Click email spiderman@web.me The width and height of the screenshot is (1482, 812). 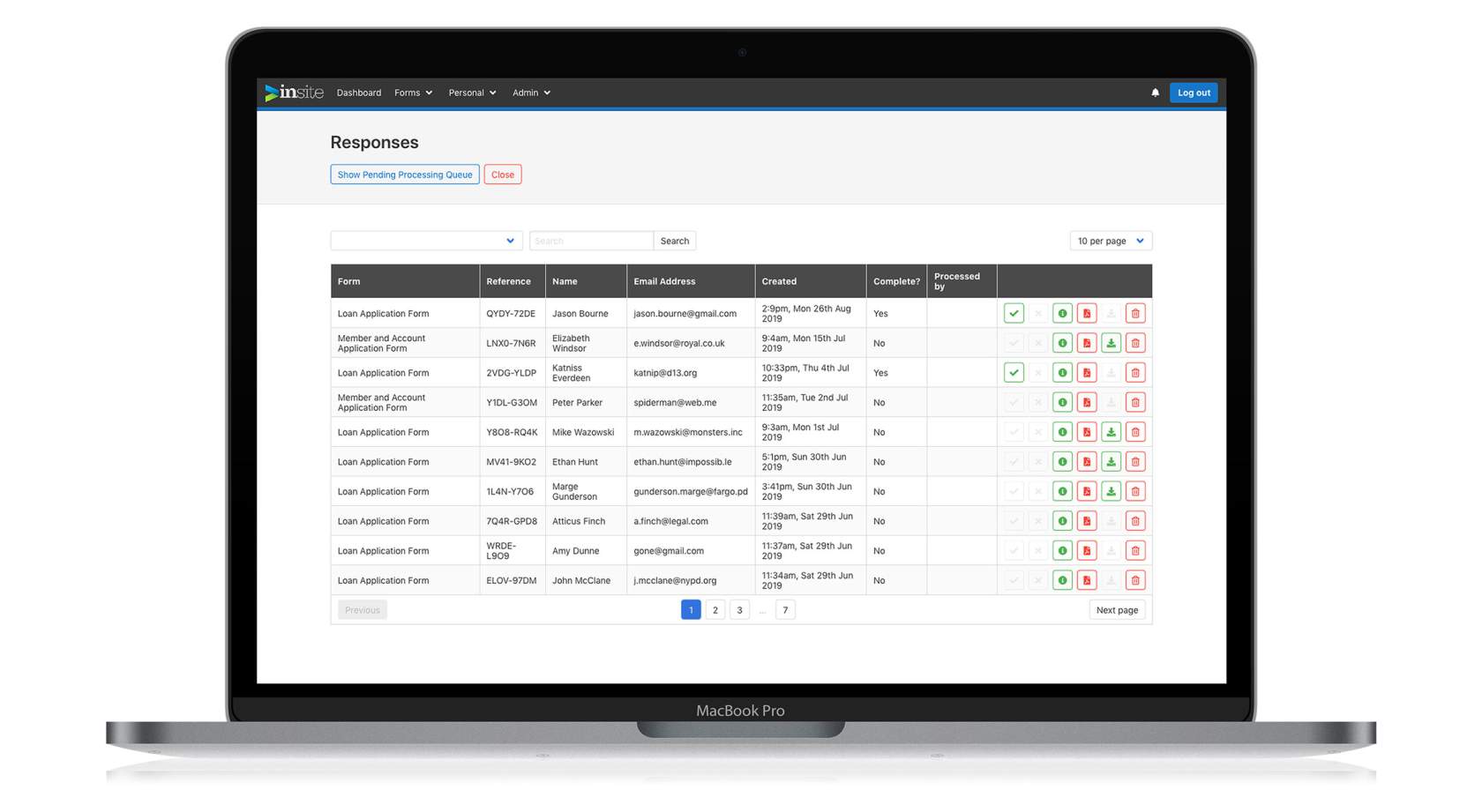click(x=675, y=402)
